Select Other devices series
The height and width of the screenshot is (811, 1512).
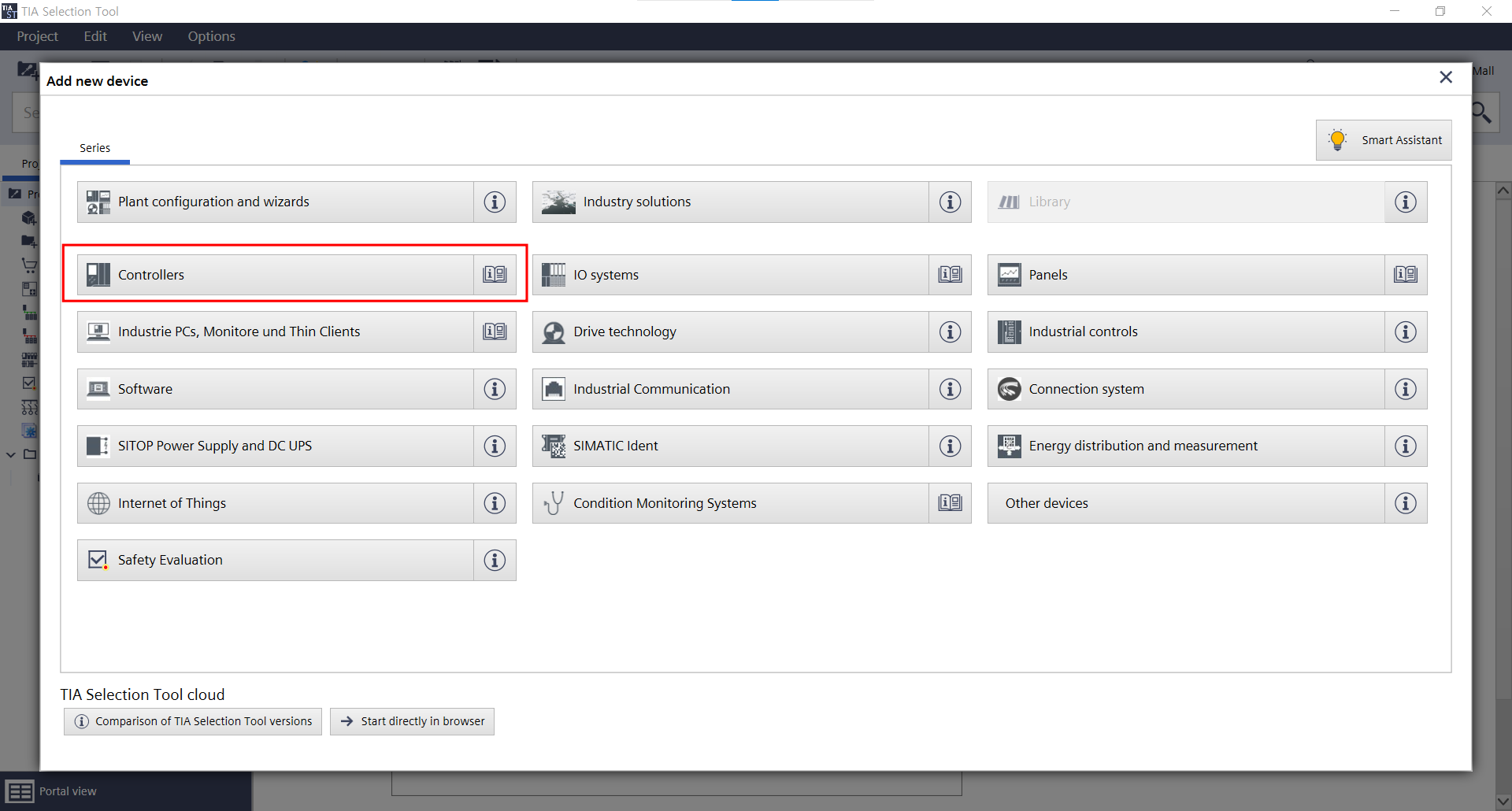1186,503
